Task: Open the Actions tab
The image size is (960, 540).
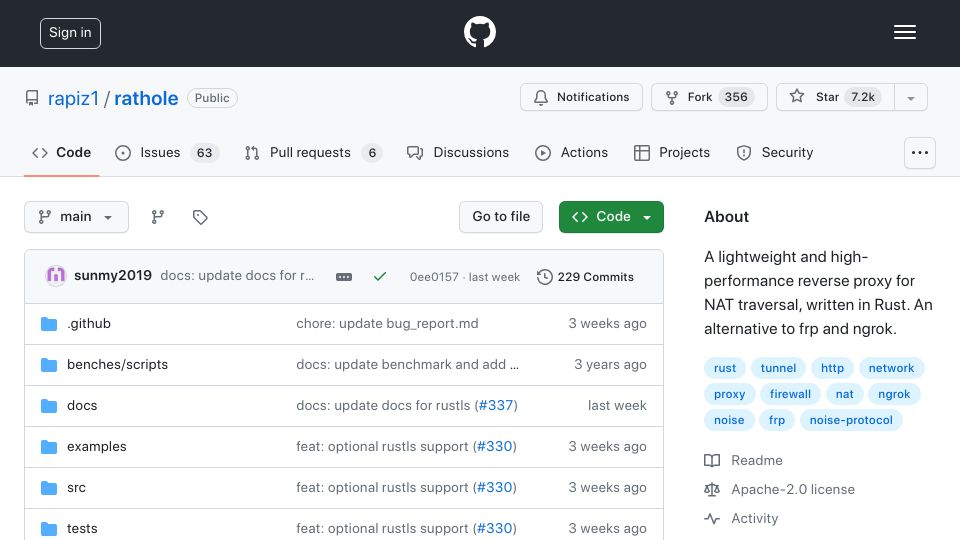Action: pos(571,152)
